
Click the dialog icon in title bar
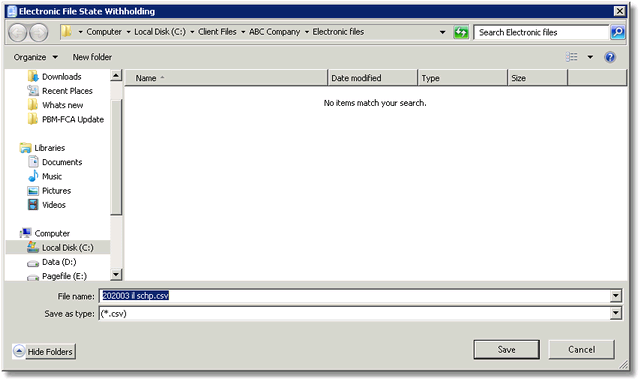[12, 11]
